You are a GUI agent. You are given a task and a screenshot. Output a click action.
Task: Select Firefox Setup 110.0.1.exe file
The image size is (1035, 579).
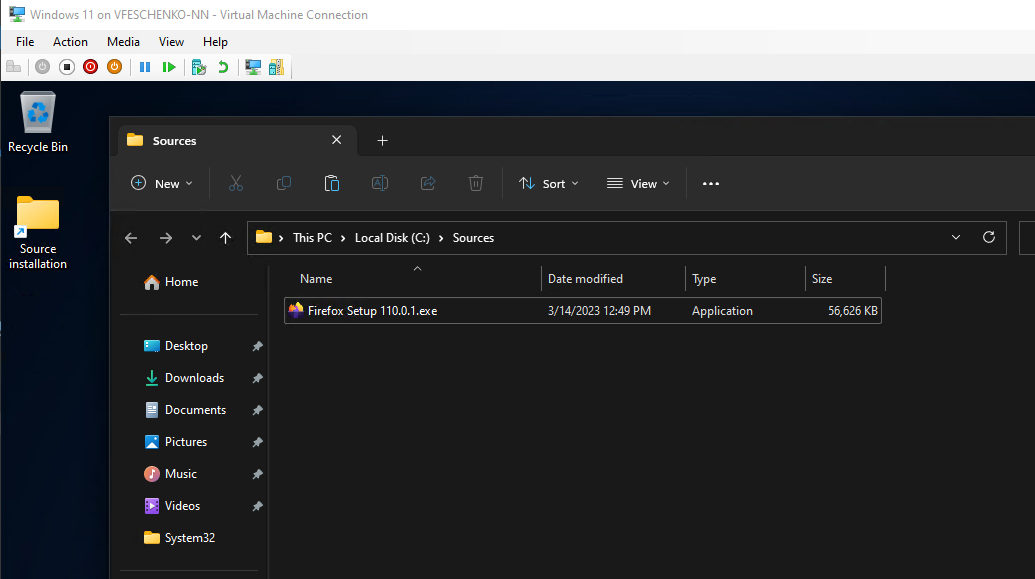pyautogui.click(x=583, y=311)
